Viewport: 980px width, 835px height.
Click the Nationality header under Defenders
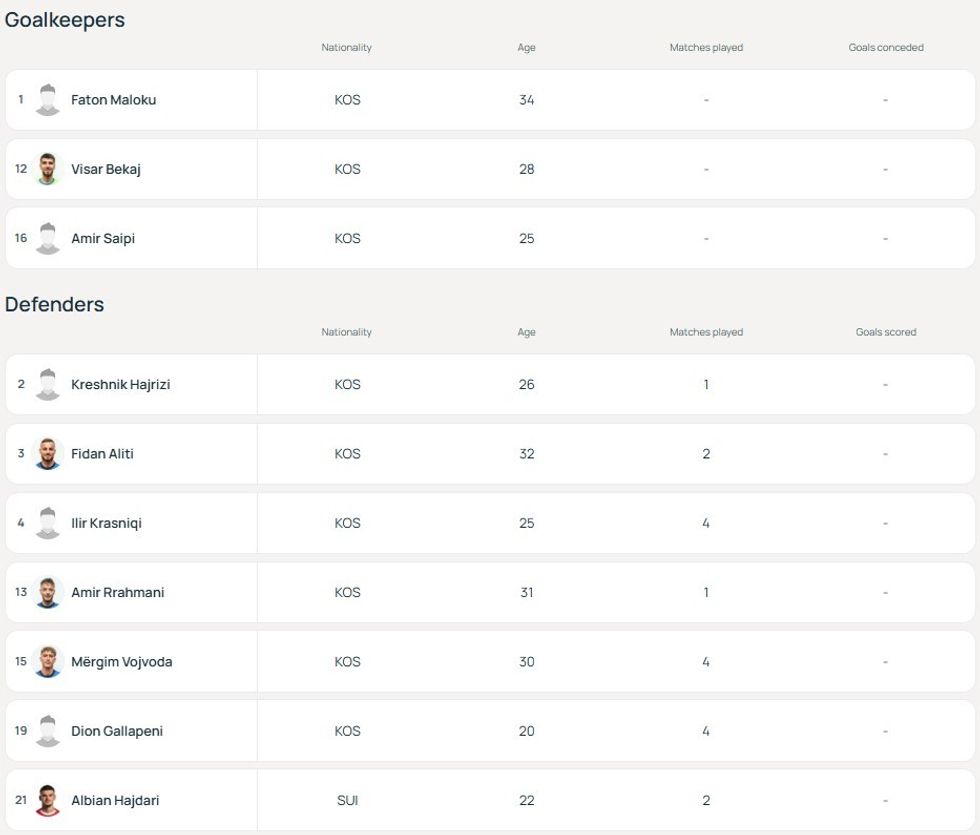coord(346,332)
